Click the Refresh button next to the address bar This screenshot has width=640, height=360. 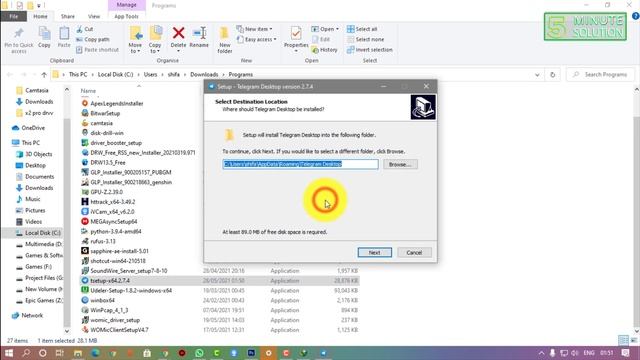coord(552,75)
